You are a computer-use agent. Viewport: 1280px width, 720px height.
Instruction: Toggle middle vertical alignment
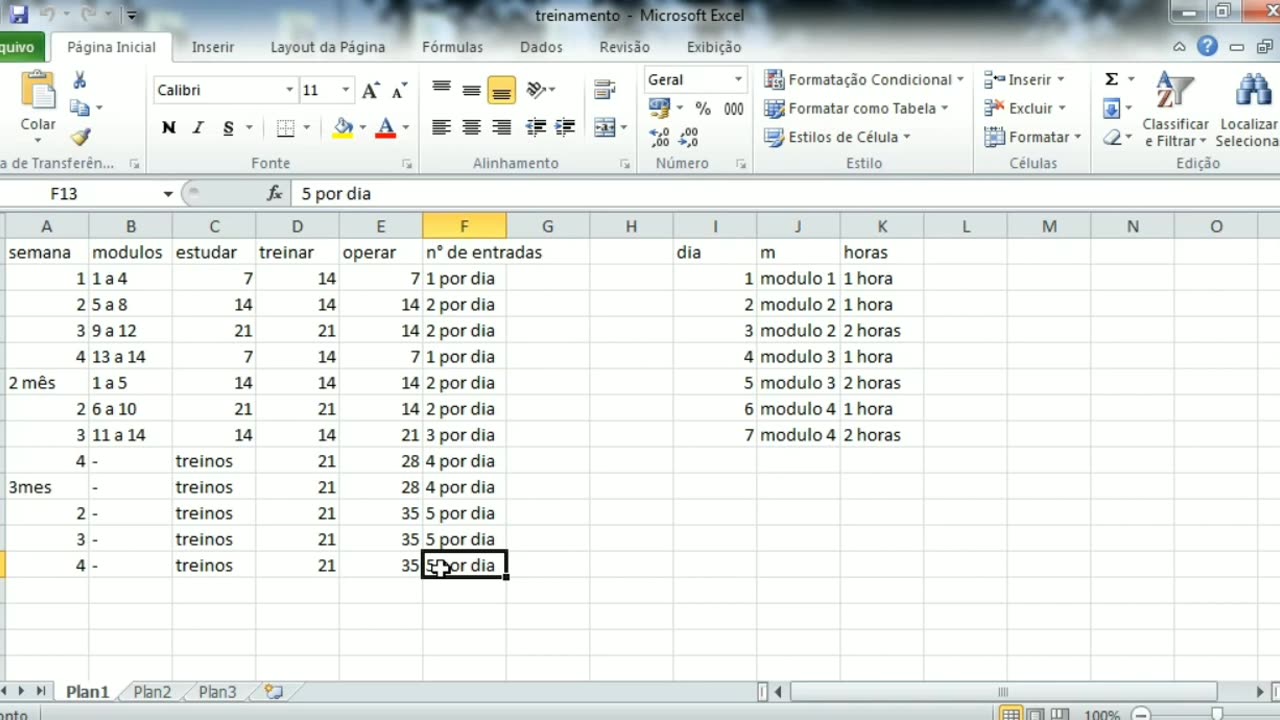click(471, 90)
